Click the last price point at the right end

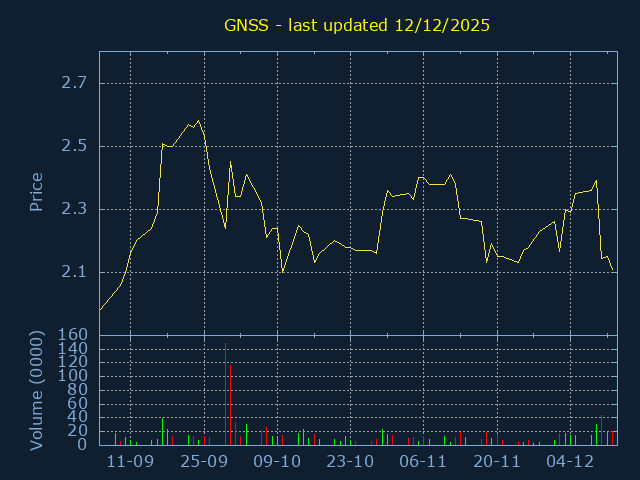(613, 271)
